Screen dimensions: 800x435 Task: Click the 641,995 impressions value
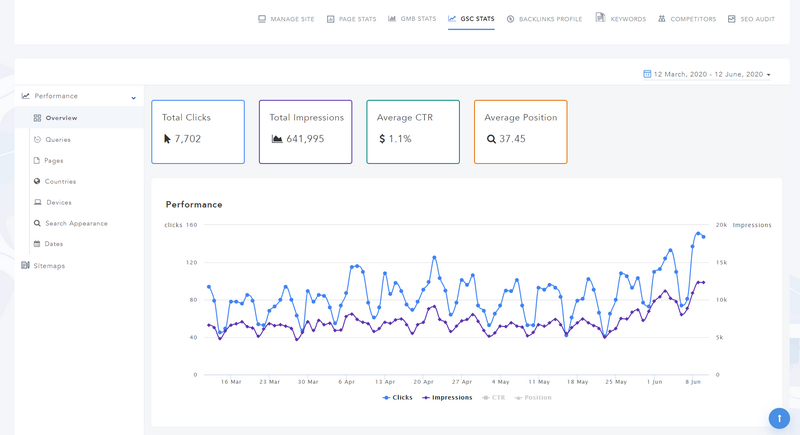pos(305,139)
